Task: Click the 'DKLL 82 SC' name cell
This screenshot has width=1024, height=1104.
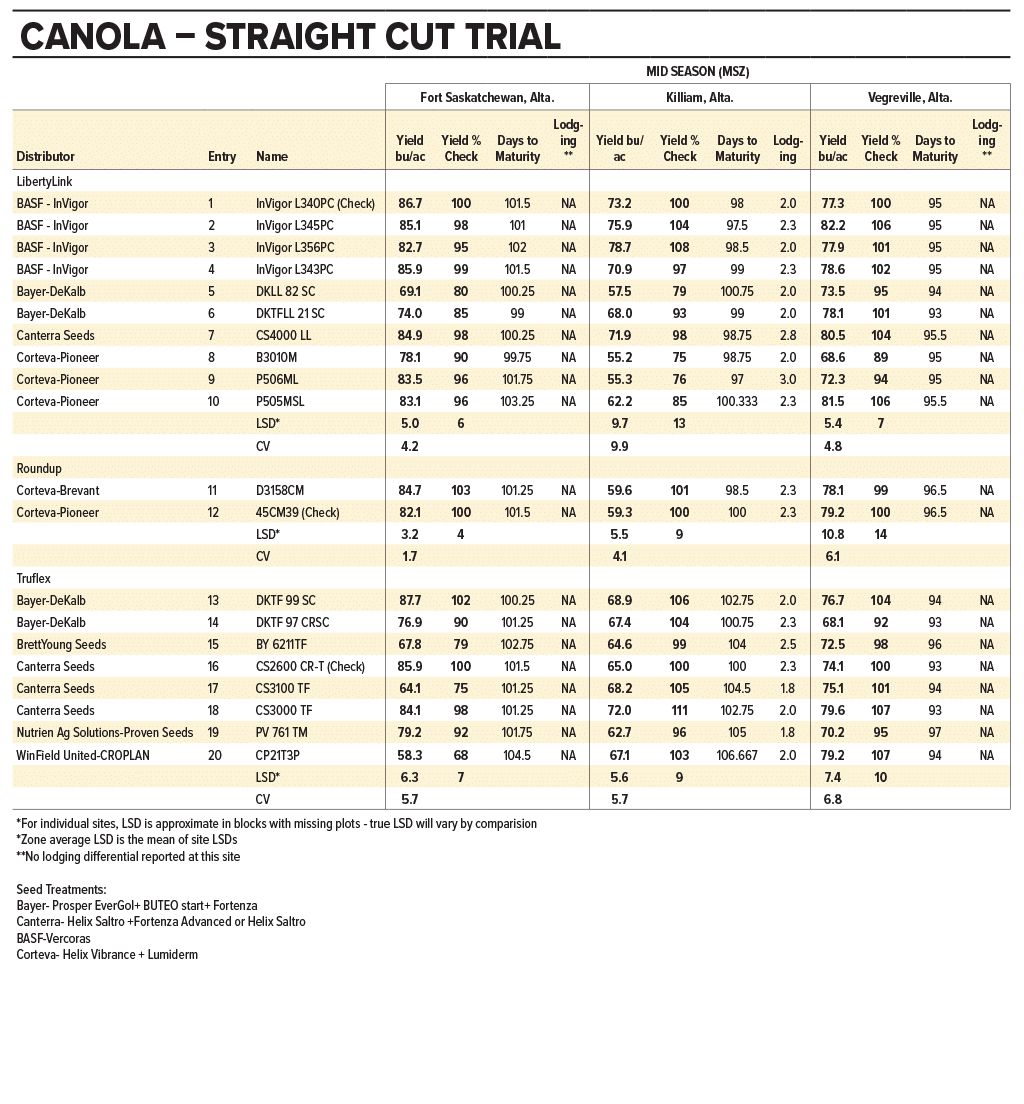Action: pyautogui.click(x=285, y=291)
